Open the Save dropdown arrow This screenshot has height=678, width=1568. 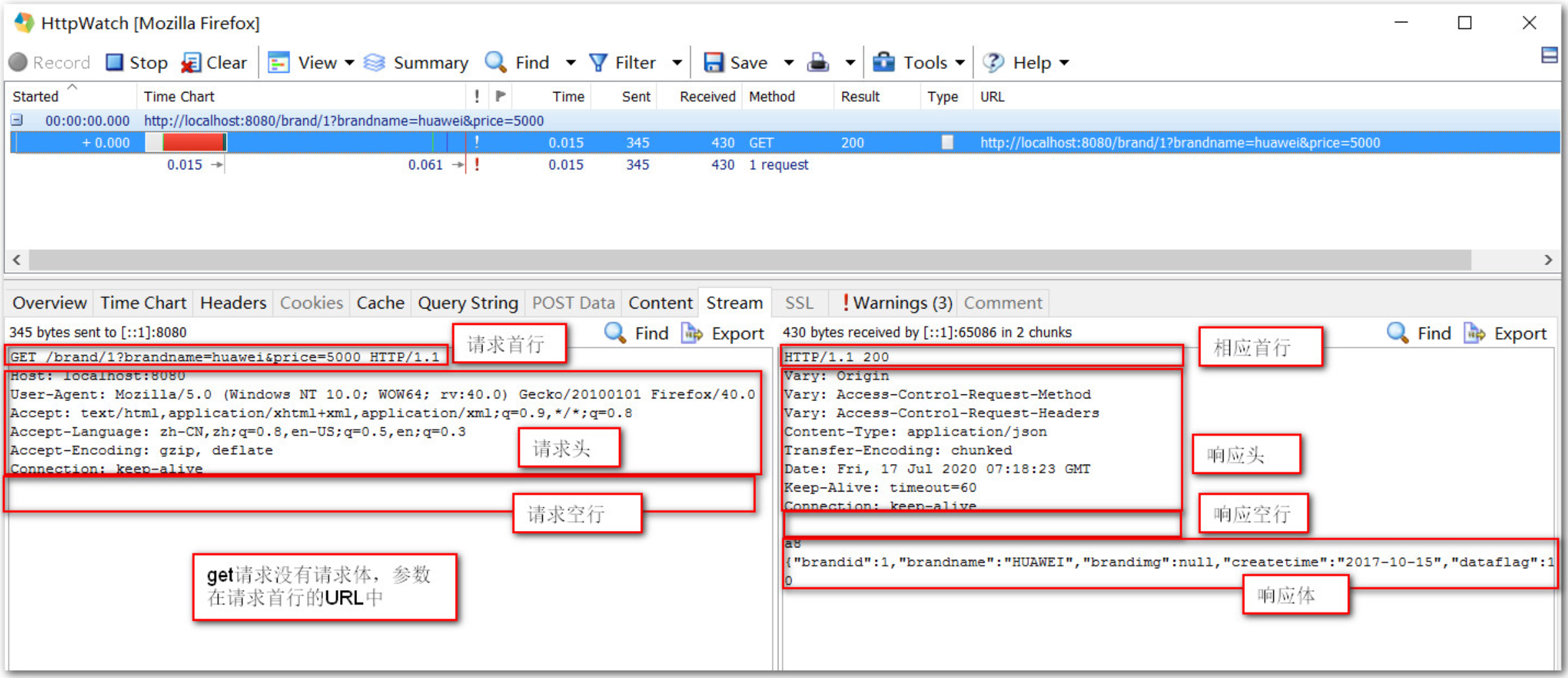tap(789, 63)
